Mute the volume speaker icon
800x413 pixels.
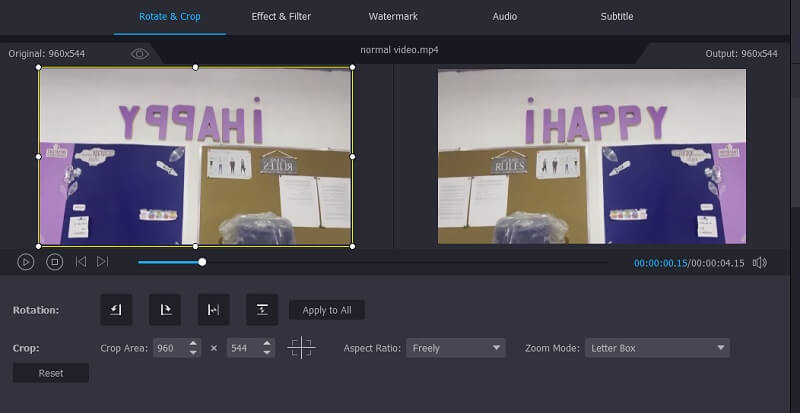[x=759, y=262]
